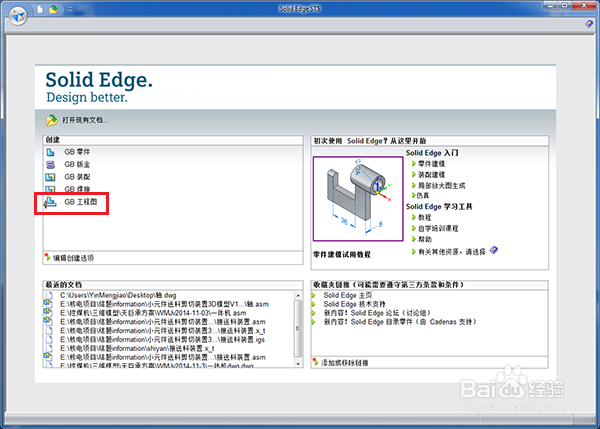The image size is (600, 429).
Task: Open the Solid Edge application button menu
Action: pyautogui.click(x=18, y=16)
